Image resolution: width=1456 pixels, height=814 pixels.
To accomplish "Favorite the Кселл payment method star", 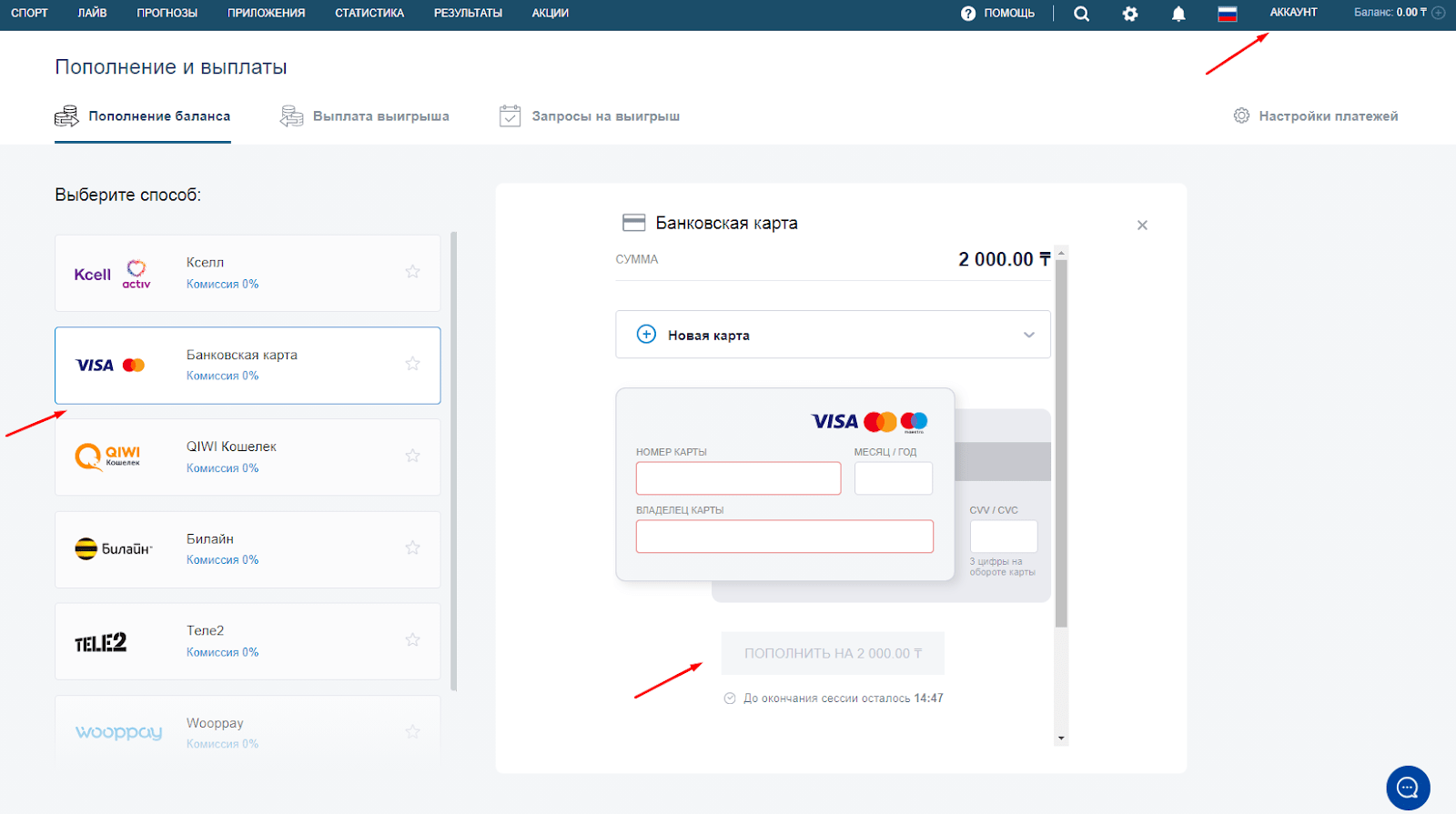I will point(413,271).
